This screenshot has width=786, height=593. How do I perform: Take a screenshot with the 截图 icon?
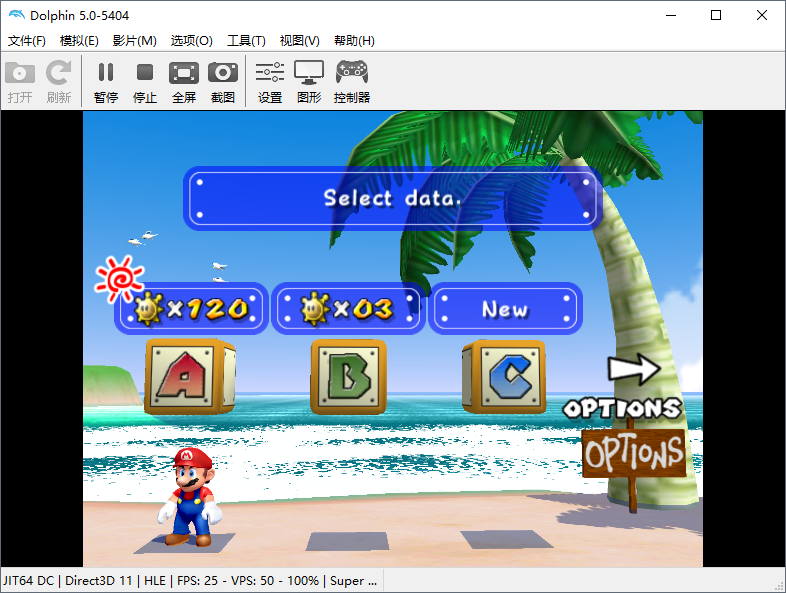click(x=223, y=73)
